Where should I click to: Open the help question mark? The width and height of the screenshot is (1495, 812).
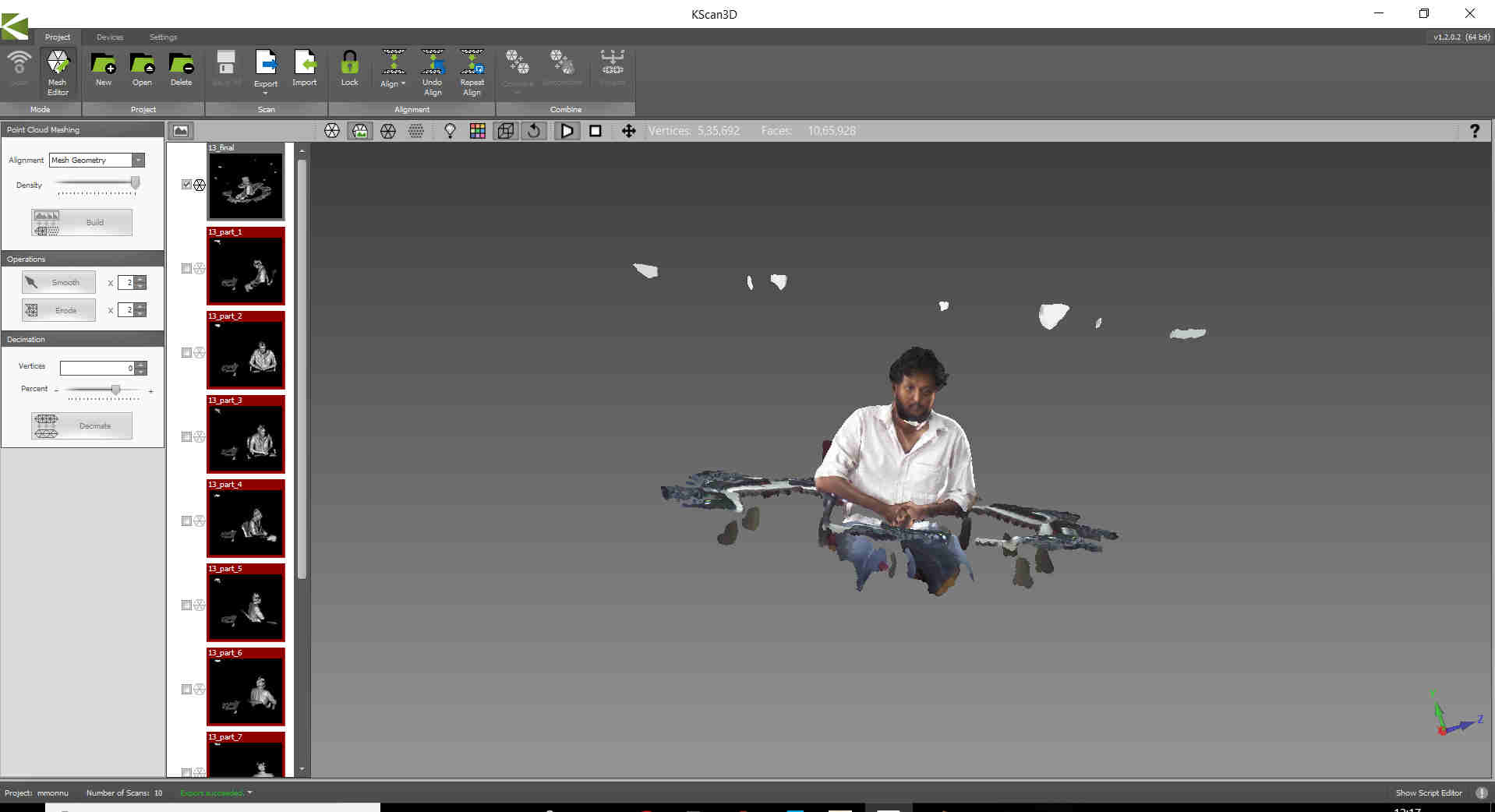coord(1475,131)
